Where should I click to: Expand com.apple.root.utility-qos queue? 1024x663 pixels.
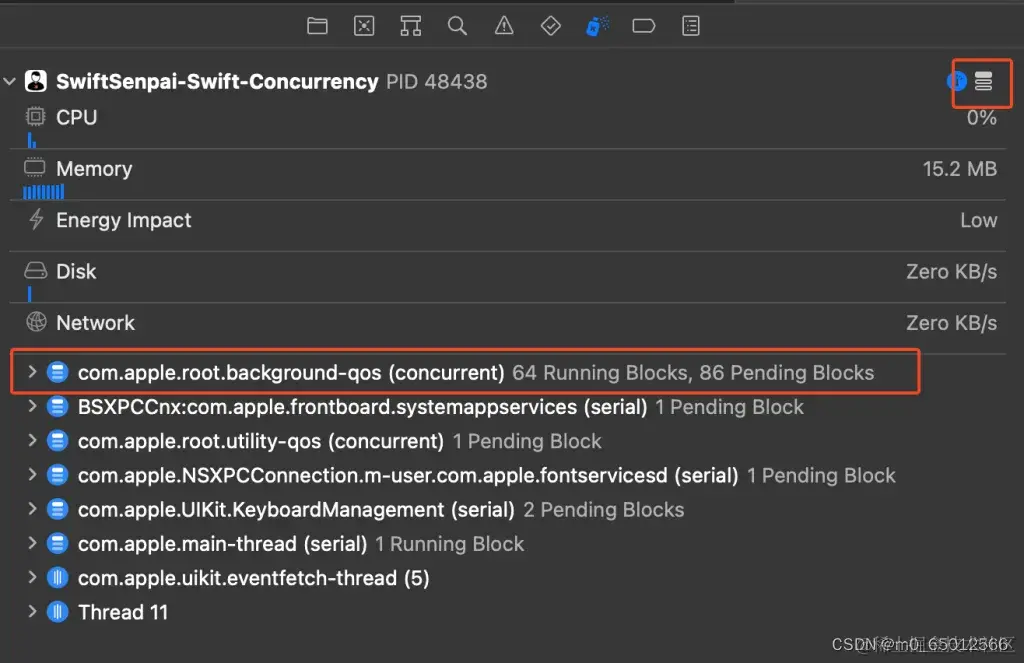pos(31,441)
